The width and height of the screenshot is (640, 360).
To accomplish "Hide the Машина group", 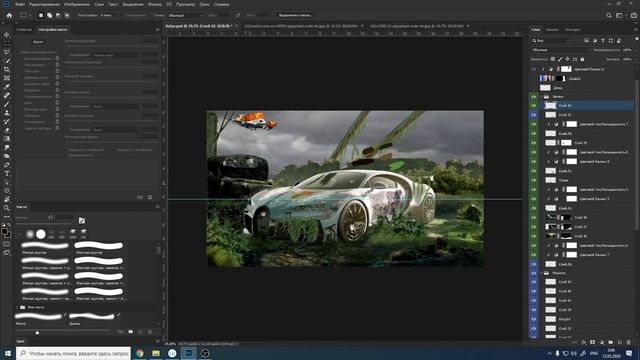I will point(533,273).
